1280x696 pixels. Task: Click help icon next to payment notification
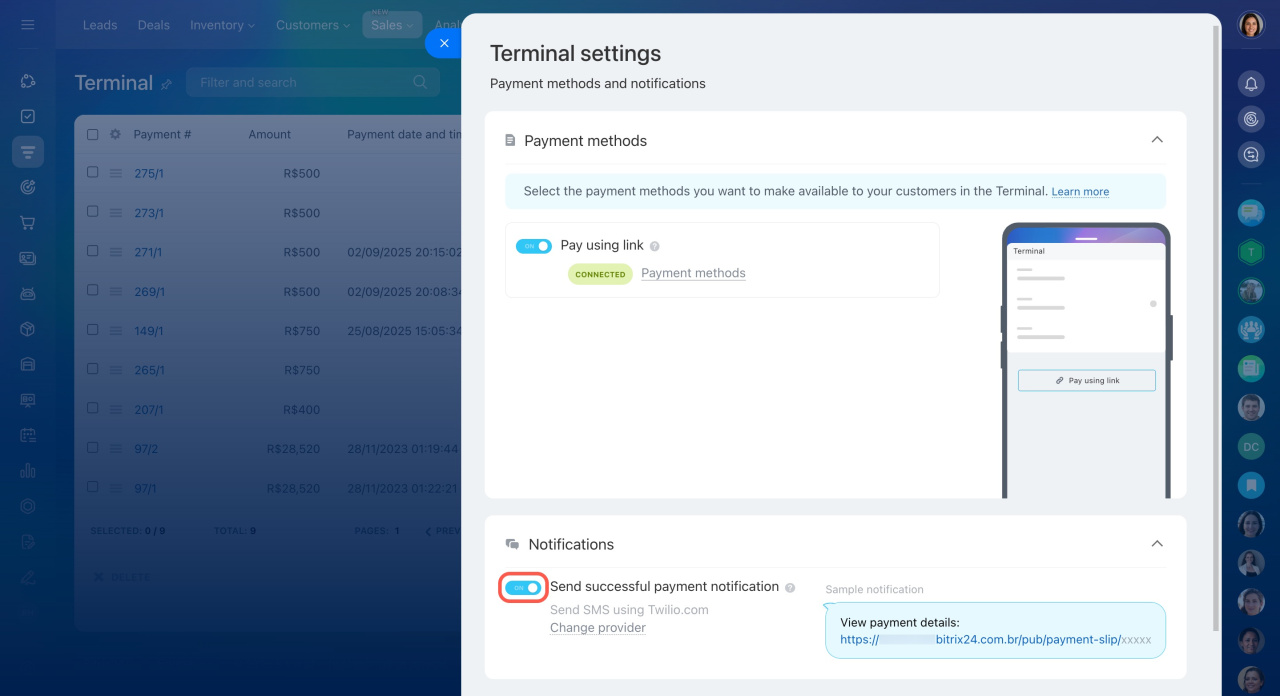(x=790, y=588)
